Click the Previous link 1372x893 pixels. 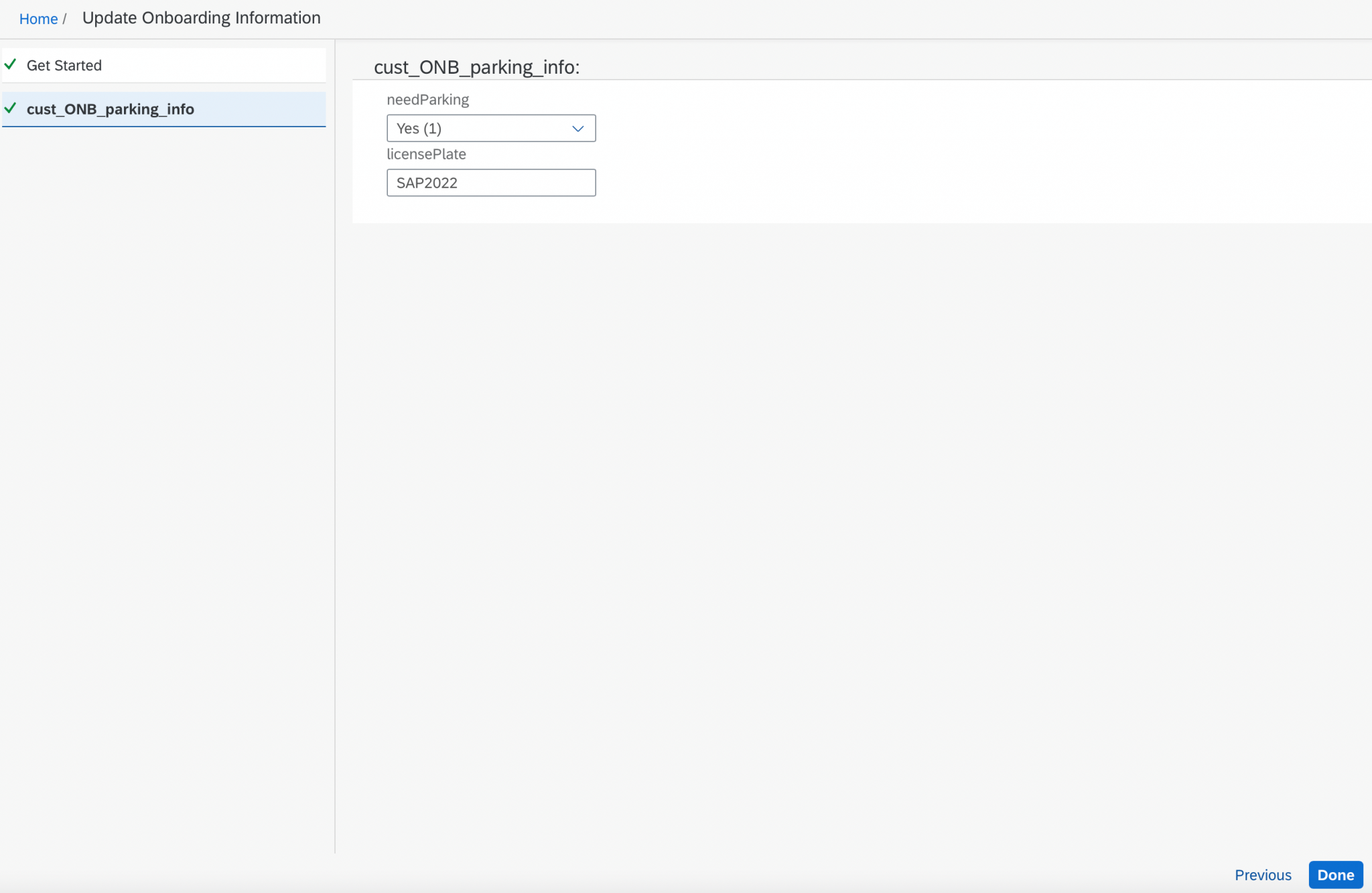(1262, 875)
